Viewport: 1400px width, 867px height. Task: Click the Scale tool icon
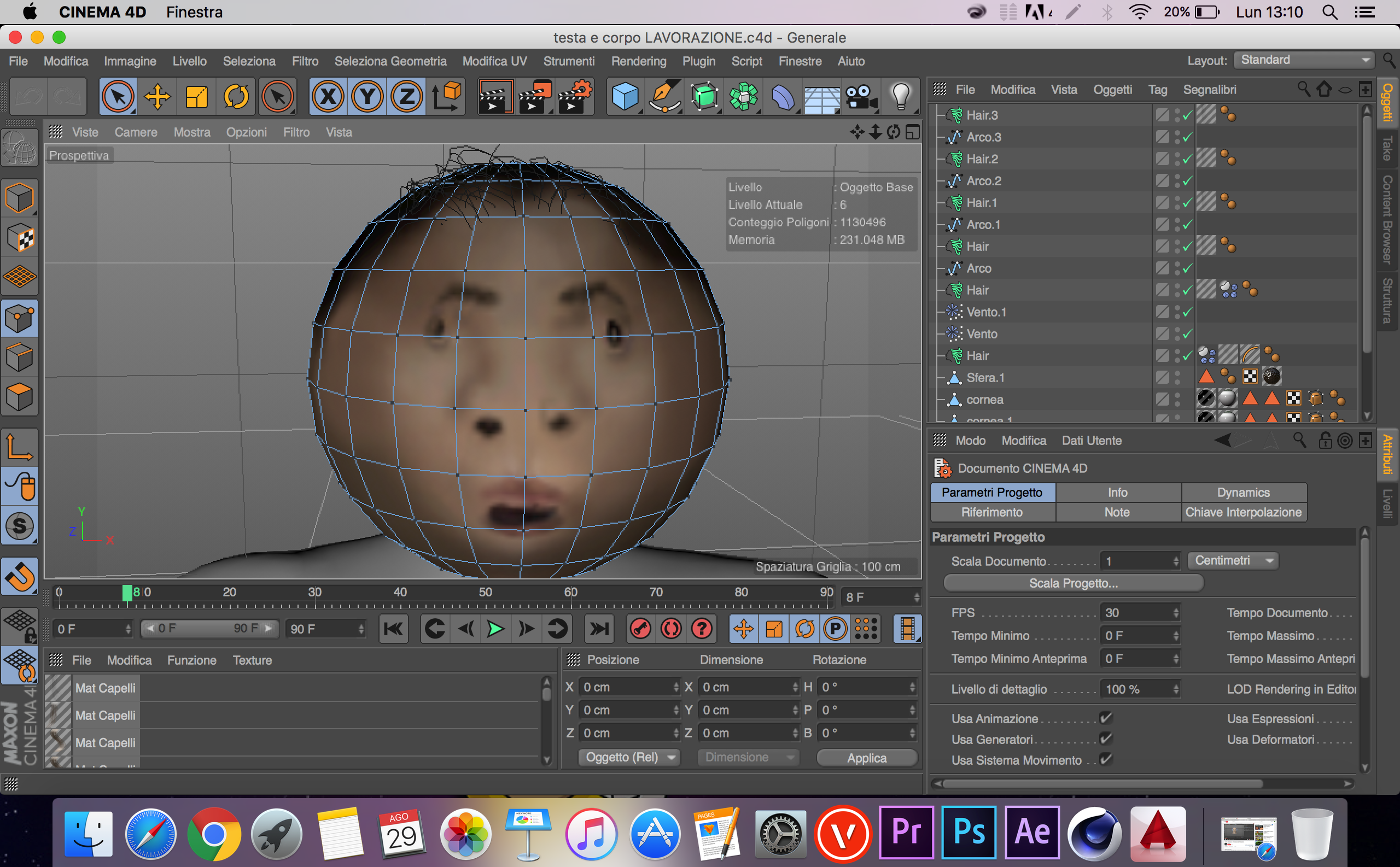196,96
